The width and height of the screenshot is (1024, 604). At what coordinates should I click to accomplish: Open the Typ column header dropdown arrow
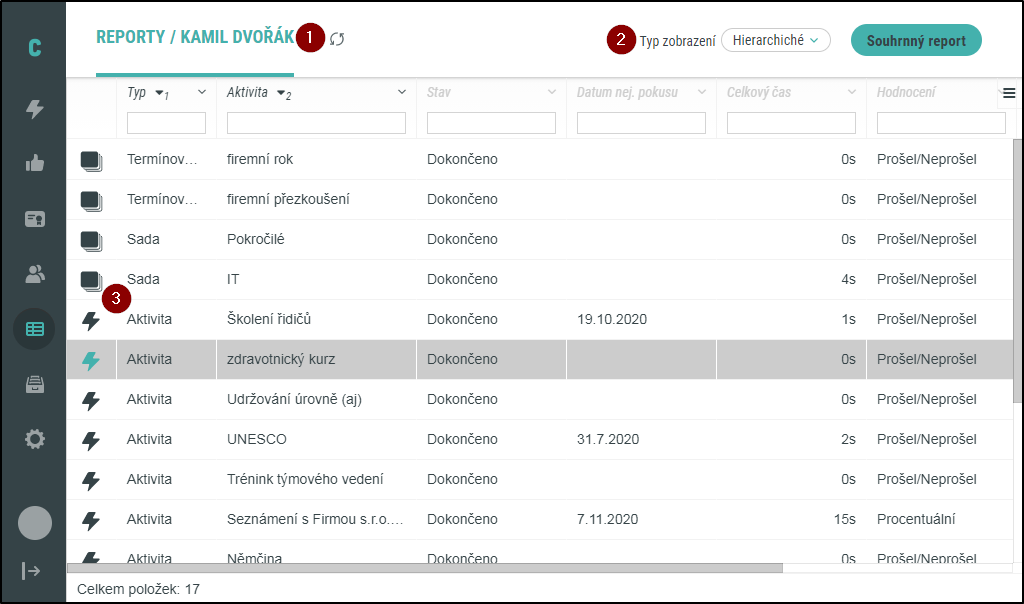pos(201,92)
